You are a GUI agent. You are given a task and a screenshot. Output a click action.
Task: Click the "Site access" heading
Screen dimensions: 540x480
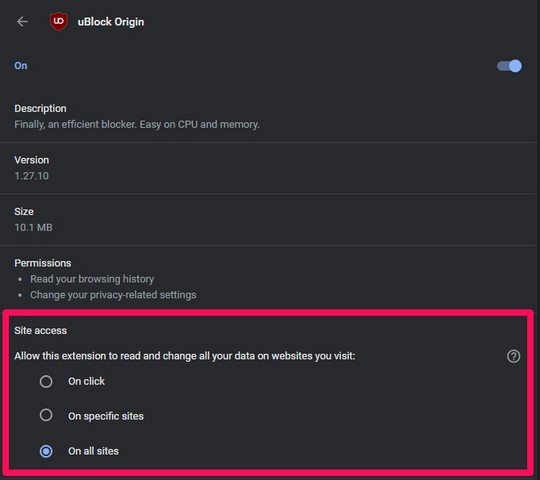[41, 331]
